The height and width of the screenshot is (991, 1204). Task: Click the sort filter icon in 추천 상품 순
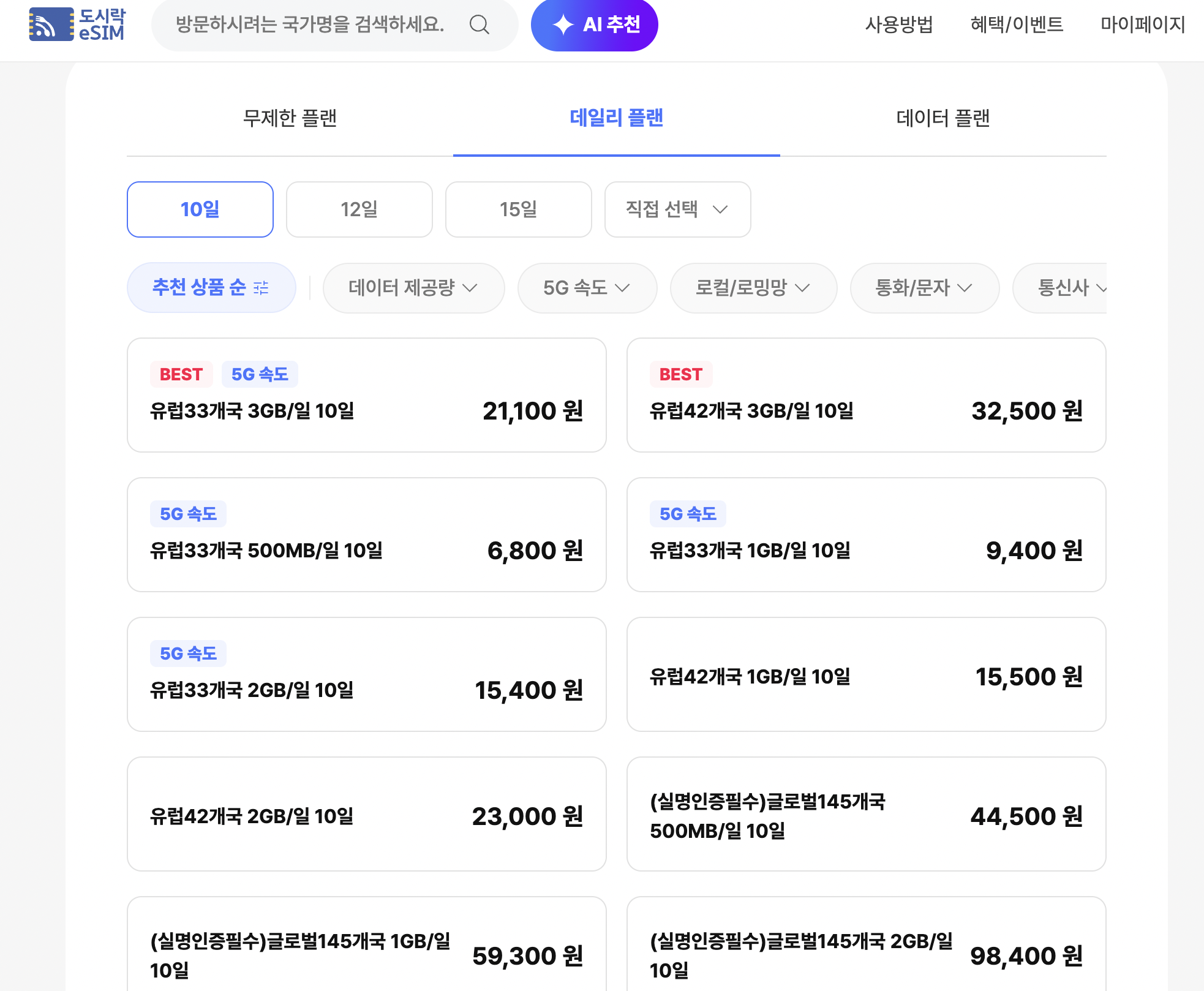pyautogui.click(x=261, y=287)
